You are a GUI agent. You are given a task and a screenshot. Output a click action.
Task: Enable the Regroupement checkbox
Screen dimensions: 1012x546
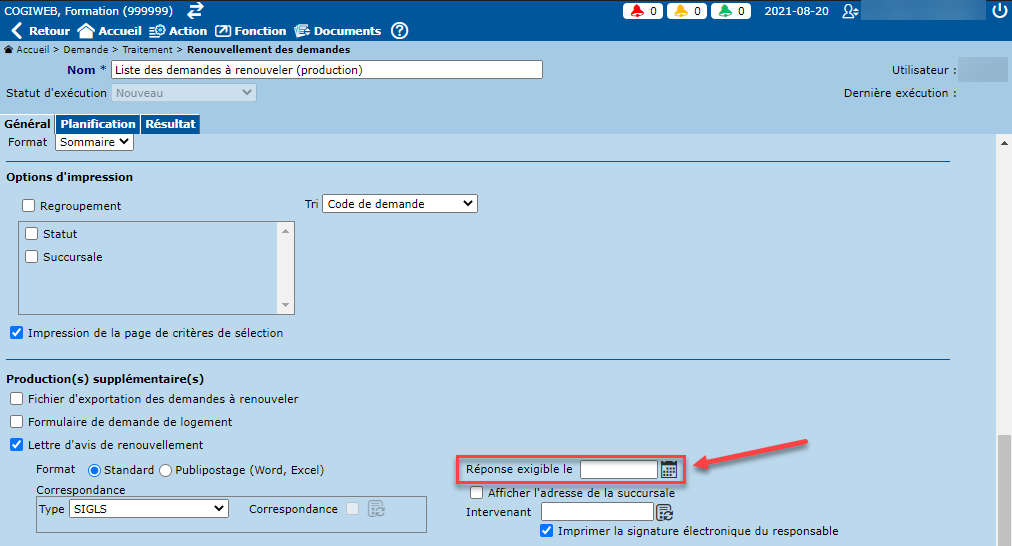(28, 206)
